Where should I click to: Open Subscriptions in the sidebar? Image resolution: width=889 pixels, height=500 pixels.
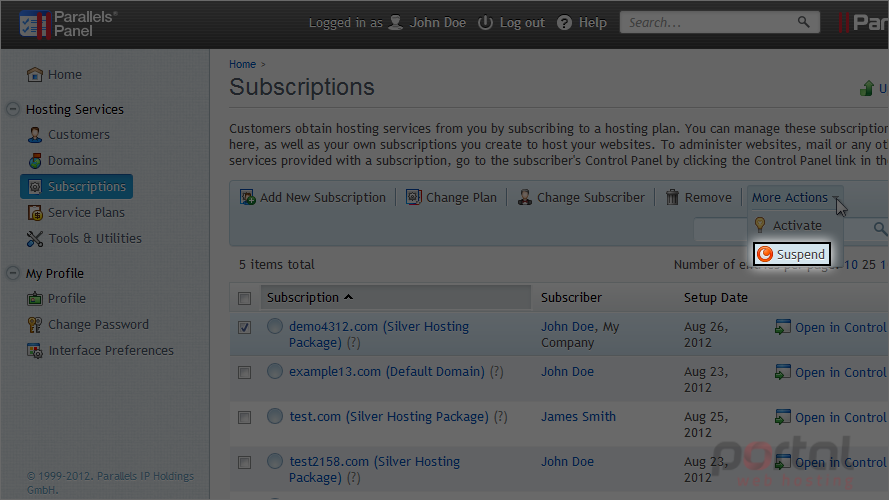click(x=77, y=187)
